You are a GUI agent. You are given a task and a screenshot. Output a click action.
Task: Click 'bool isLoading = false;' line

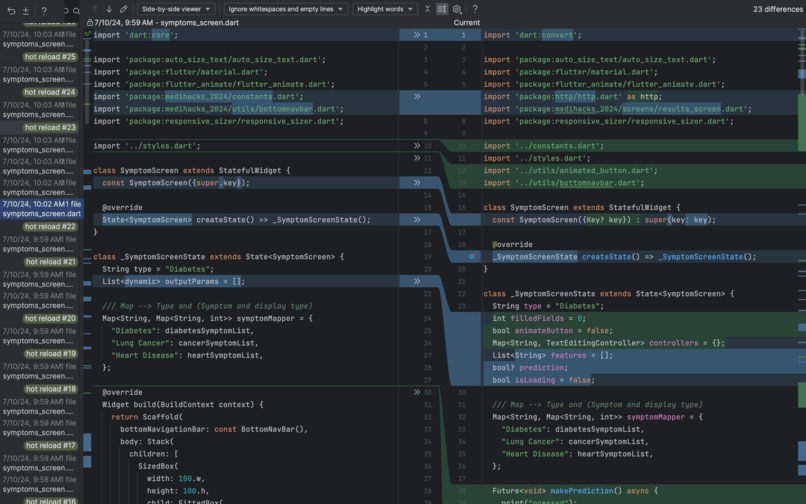tap(543, 380)
